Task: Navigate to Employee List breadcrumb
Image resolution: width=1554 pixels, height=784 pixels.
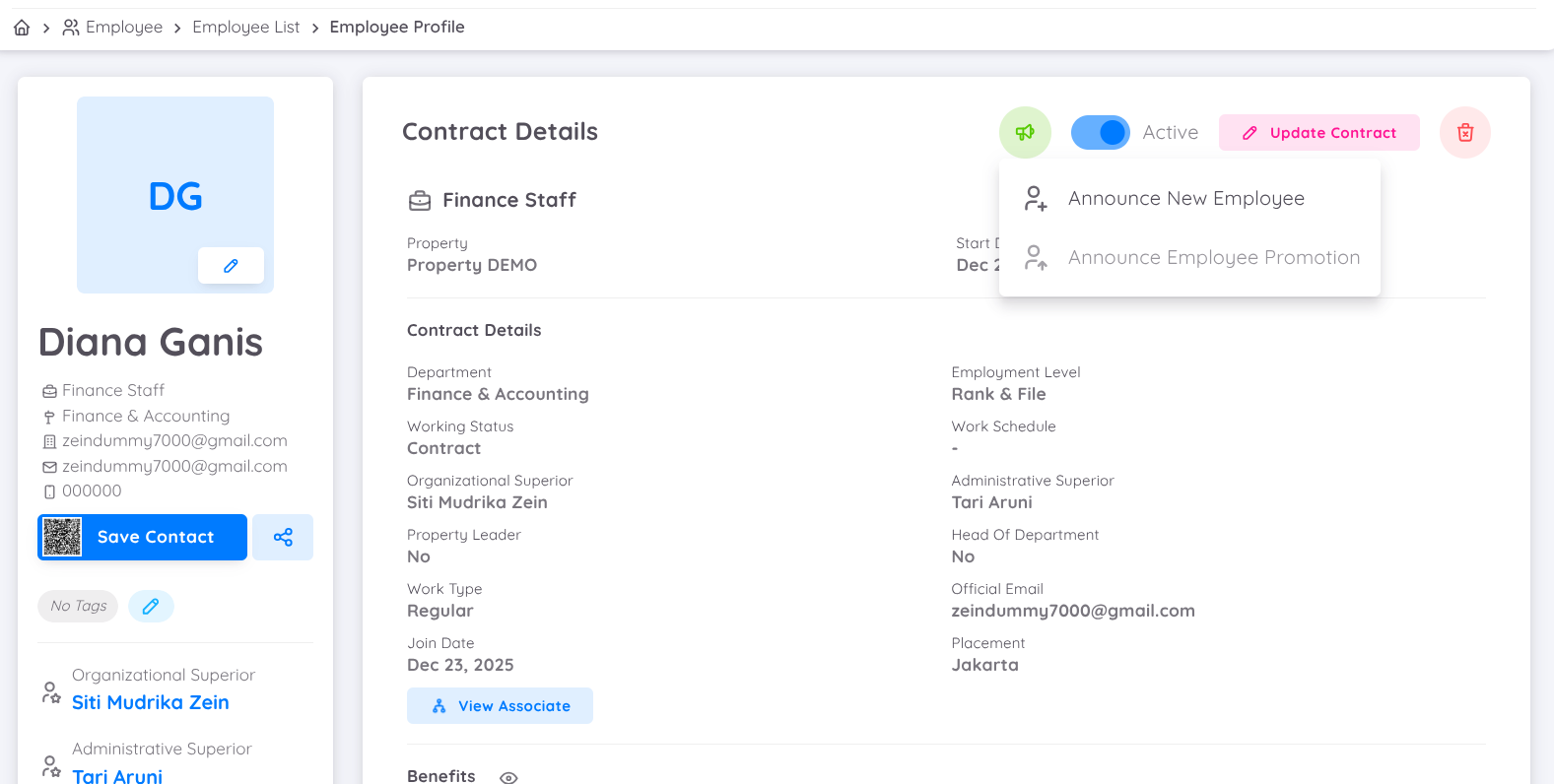Action: coord(245,27)
